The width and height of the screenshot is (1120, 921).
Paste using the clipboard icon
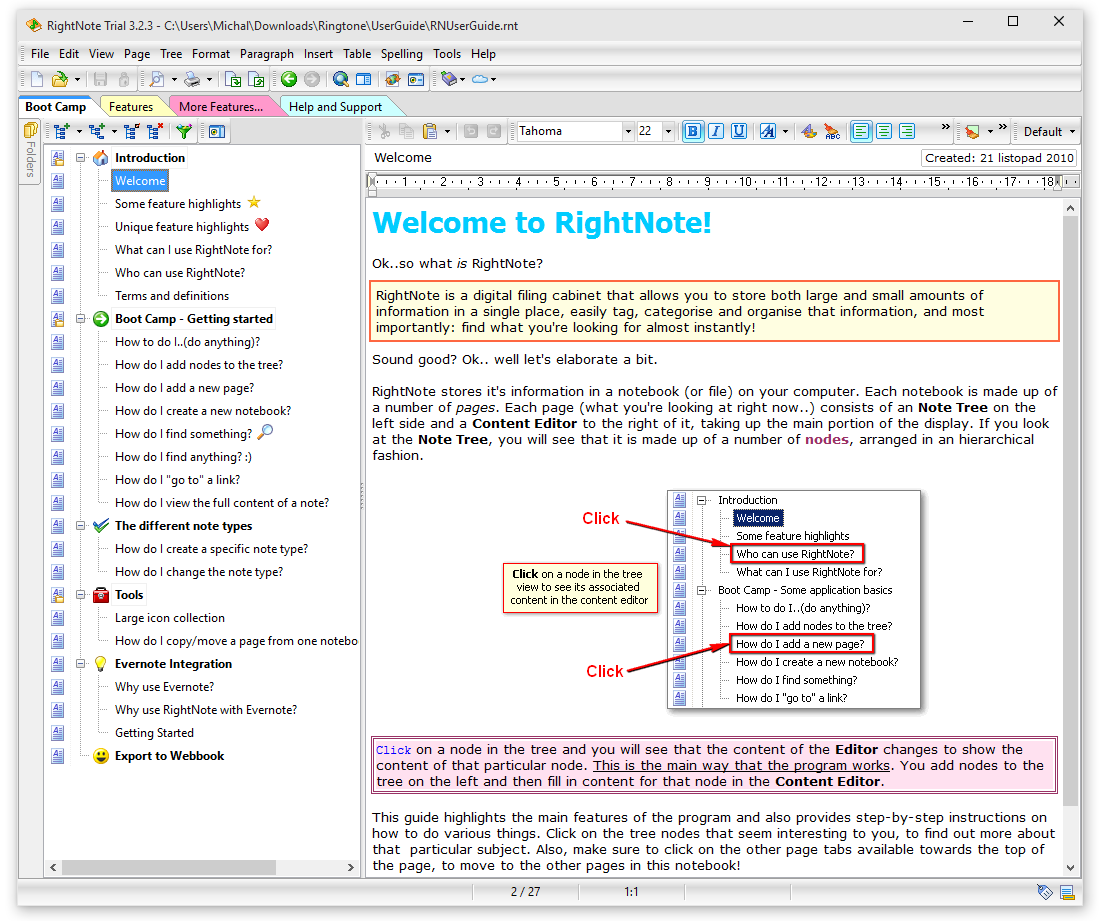pos(430,131)
